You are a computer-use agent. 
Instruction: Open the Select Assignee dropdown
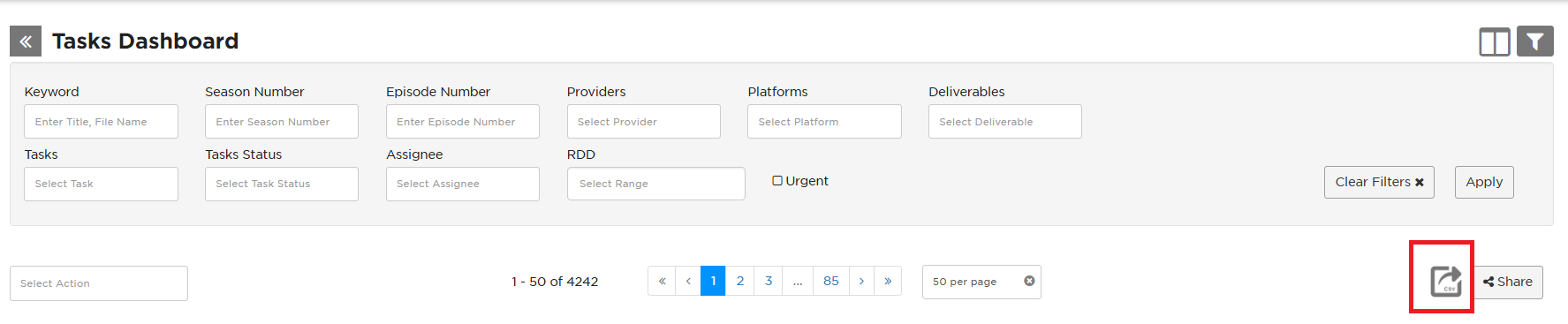click(463, 184)
